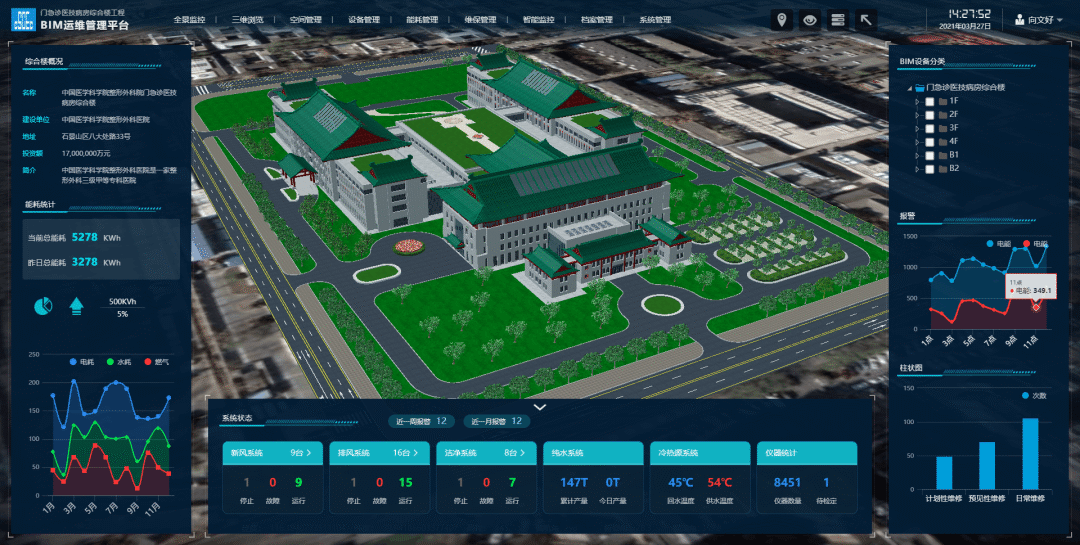Click the location pin icon in toolbar
The width and height of the screenshot is (1080, 545).
(x=781, y=20)
